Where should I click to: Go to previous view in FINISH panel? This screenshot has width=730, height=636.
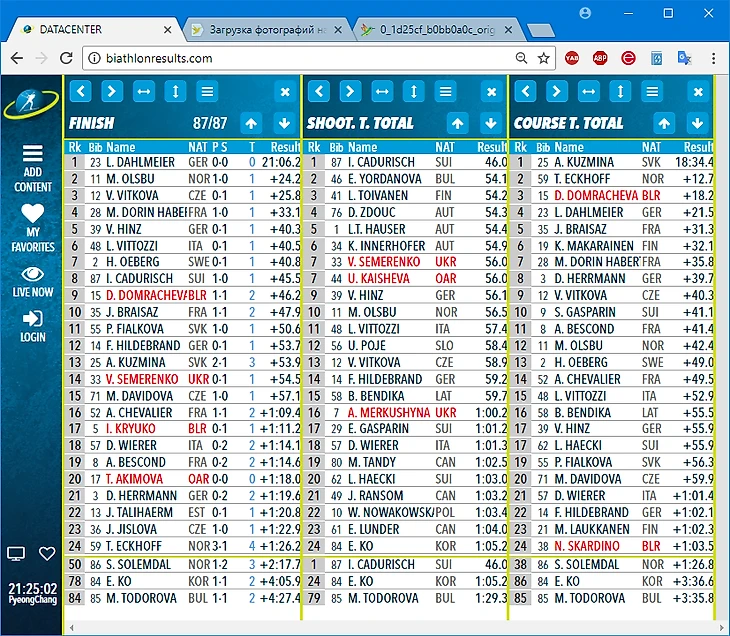tap(80, 92)
